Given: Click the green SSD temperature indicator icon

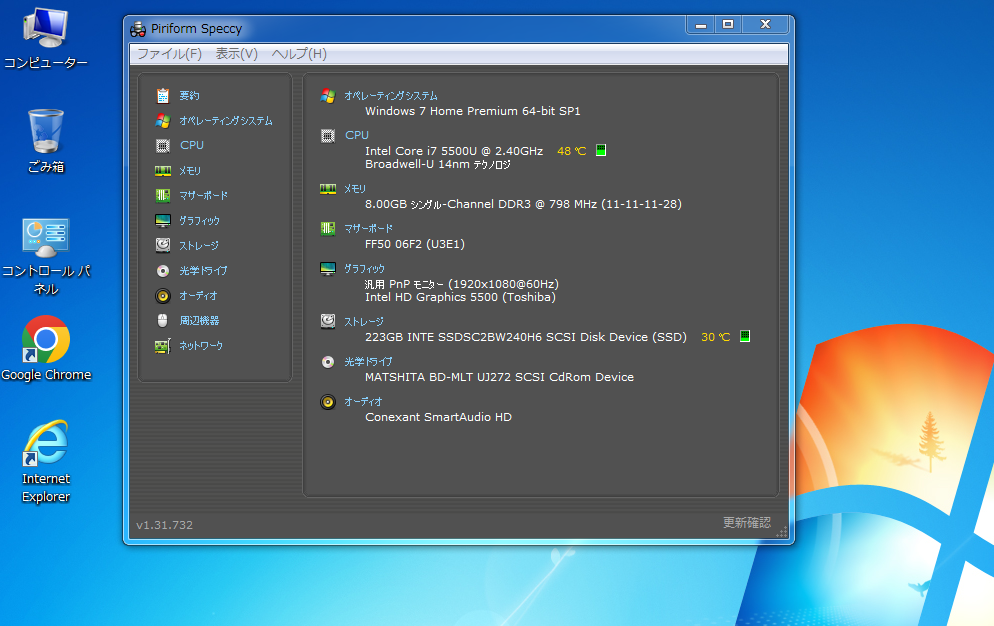Looking at the screenshot, I should pyautogui.click(x=745, y=336).
